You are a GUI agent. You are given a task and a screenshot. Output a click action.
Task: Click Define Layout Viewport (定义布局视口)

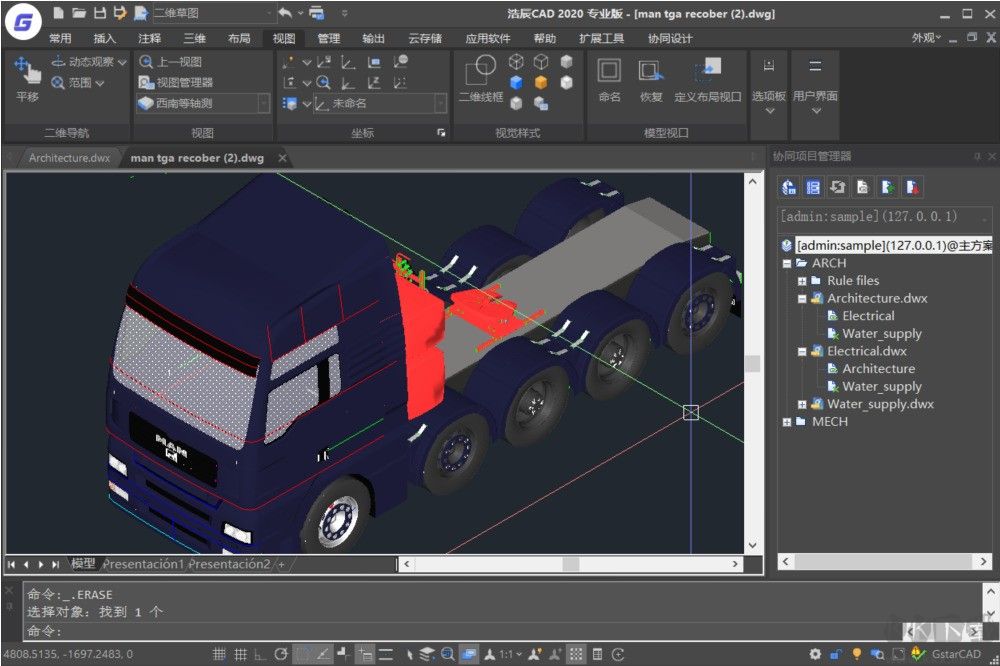(708, 79)
